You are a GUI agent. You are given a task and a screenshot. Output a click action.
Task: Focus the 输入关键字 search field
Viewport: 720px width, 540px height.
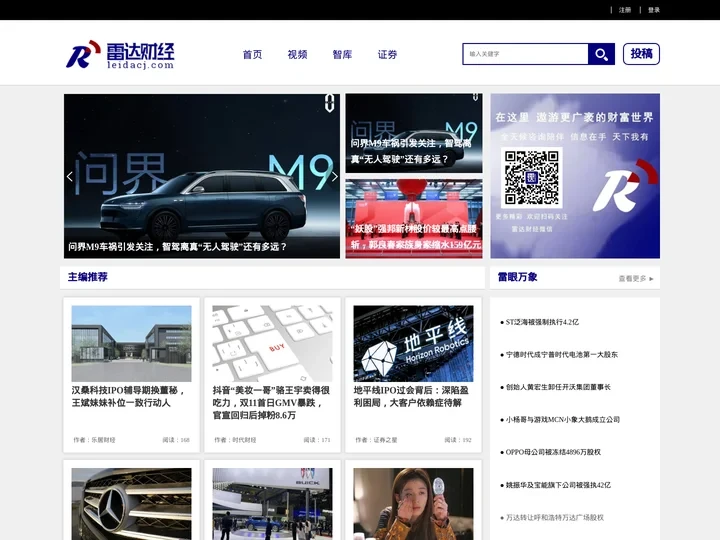[x=525, y=54]
